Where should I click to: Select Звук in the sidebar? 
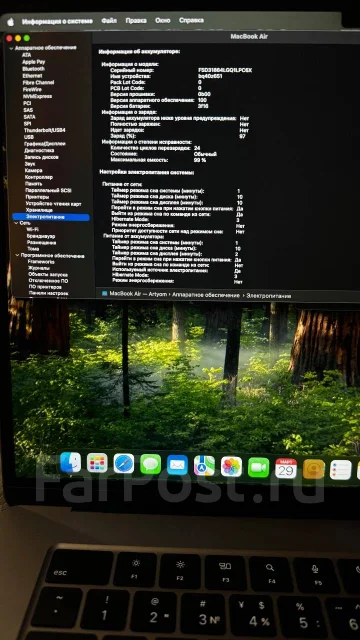30,164
